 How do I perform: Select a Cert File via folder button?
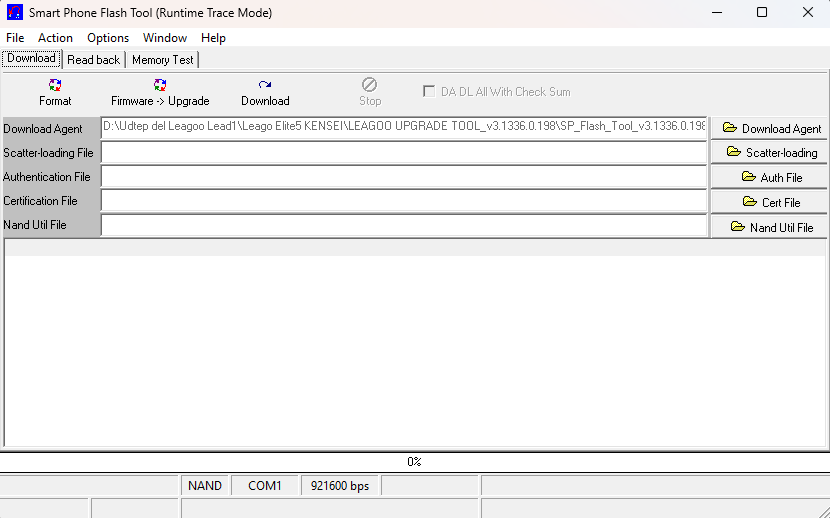pos(769,202)
